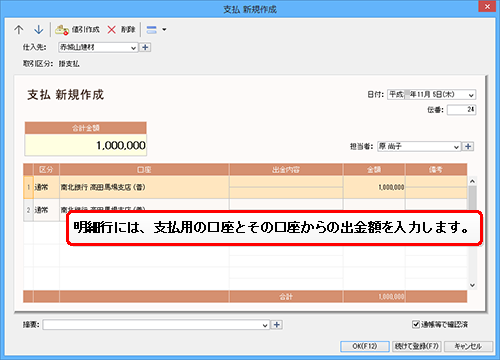The image size is (500, 360).
Task: Close the 支払 新規作成 window
Action: click(487, 7)
